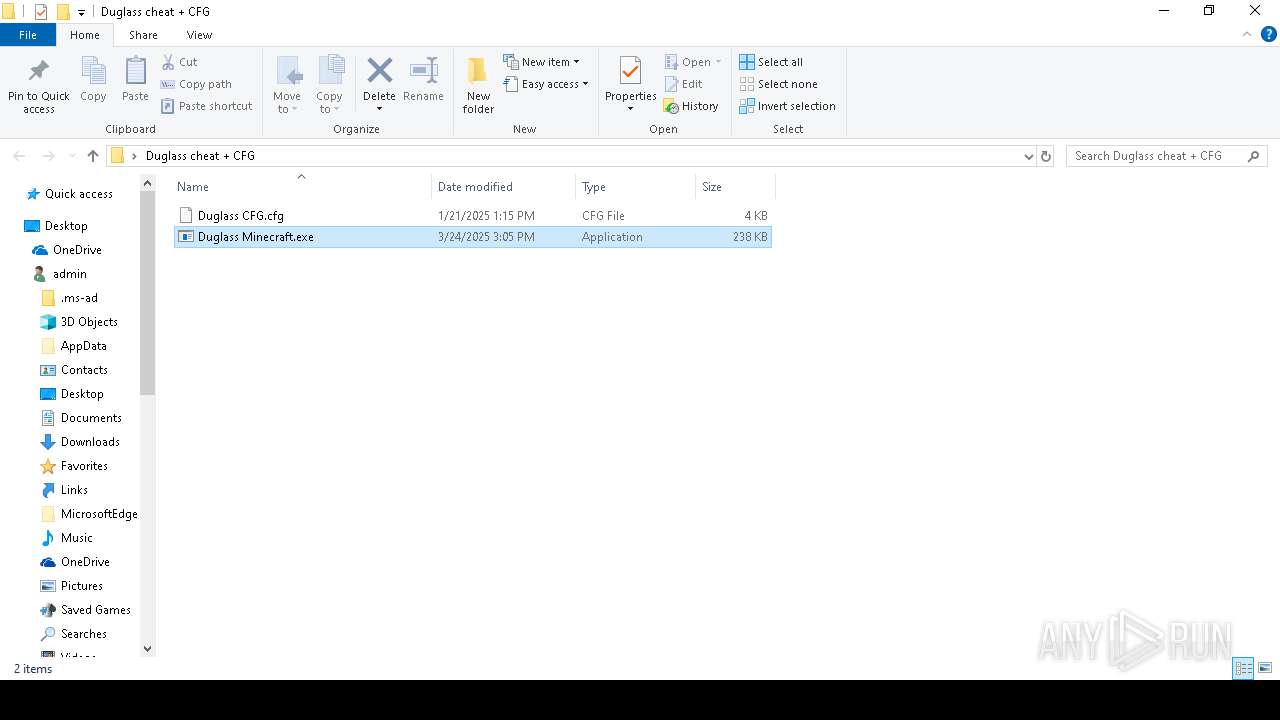Open Explorer Help question mark icon

pyautogui.click(x=1268, y=34)
